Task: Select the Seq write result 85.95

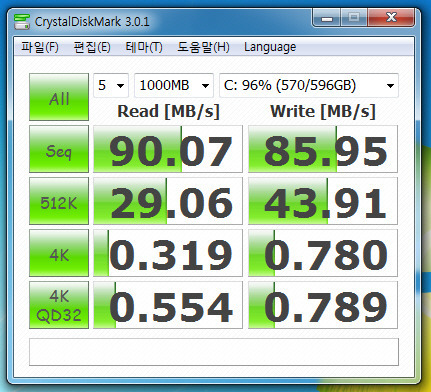Action: pos(323,149)
